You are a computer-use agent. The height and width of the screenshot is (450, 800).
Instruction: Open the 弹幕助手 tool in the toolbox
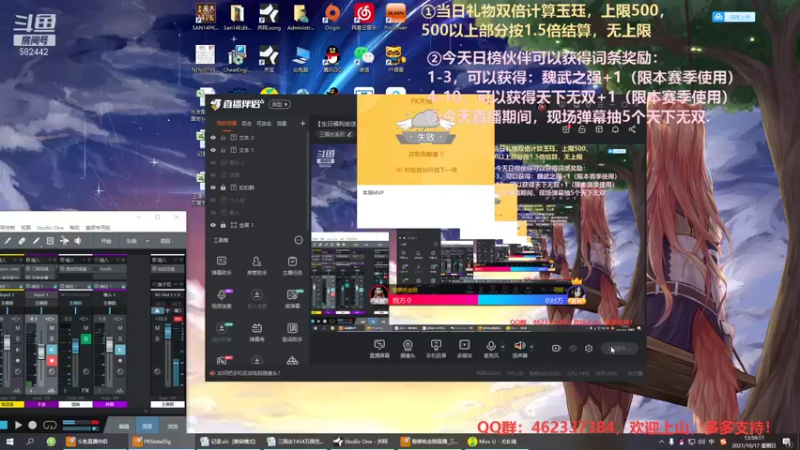click(x=221, y=266)
